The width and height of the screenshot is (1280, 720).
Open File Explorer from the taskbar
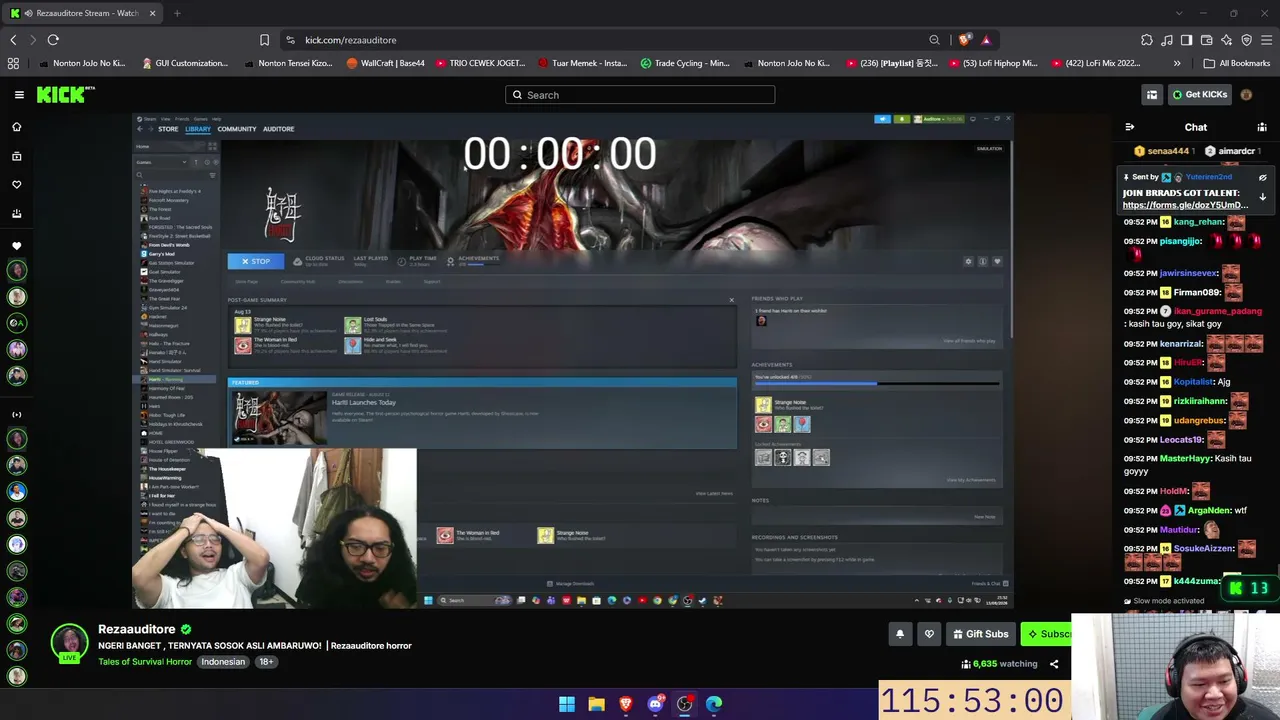596,704
